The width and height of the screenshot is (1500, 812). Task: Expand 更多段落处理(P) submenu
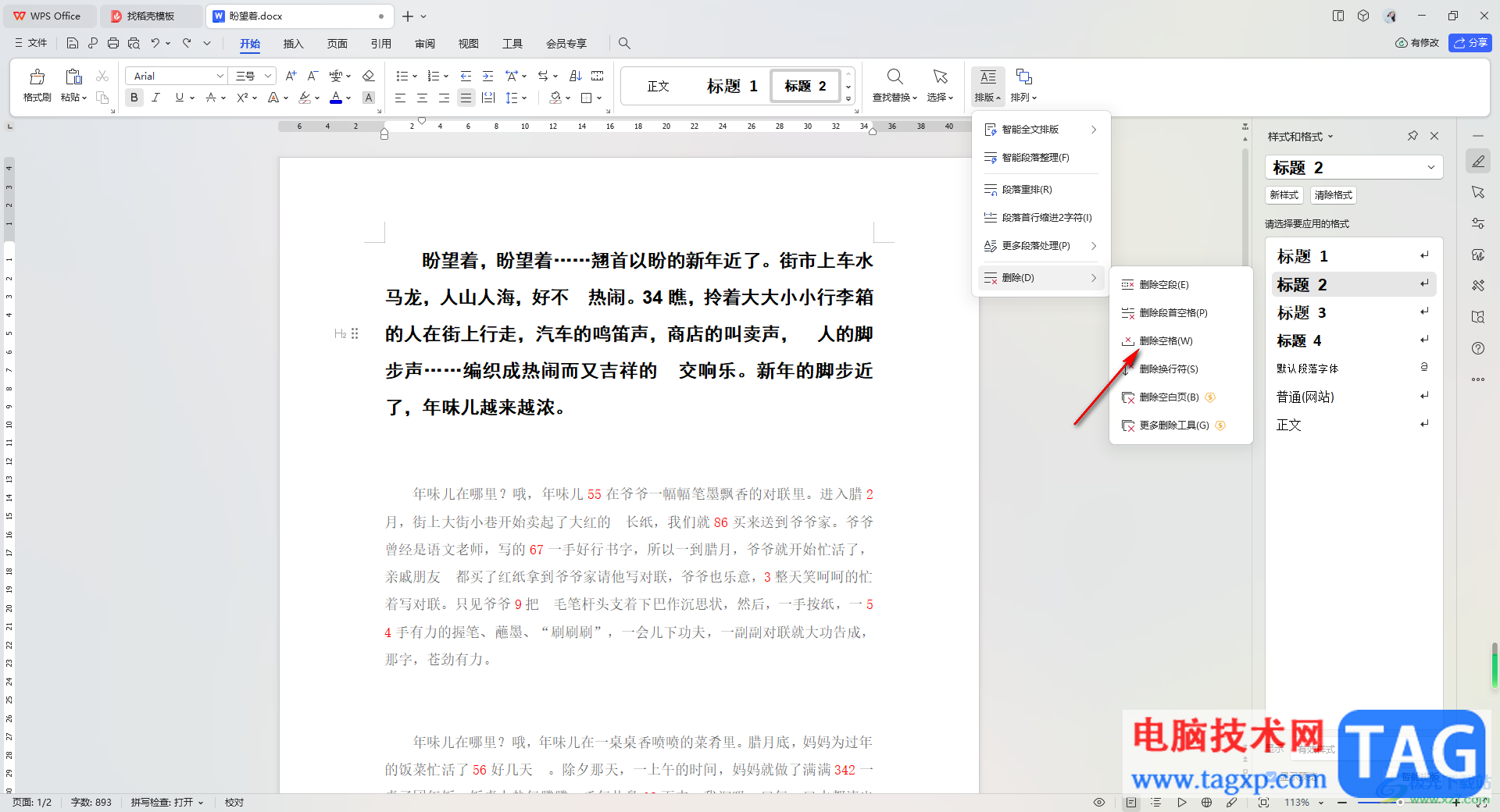pyautogui.click(x=1041, y=246)
